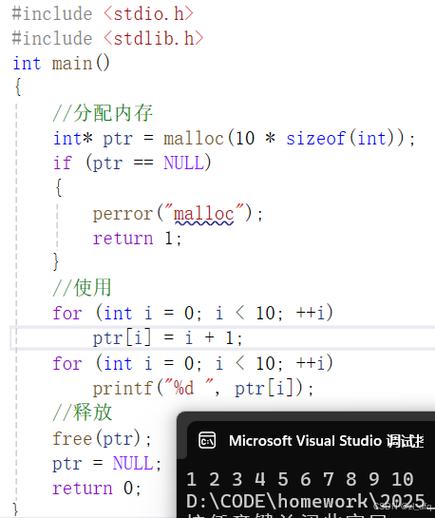
Task: Click the console output '1 2 3 4 5 6 7 8 9 10'
Action: coord(300,479)
